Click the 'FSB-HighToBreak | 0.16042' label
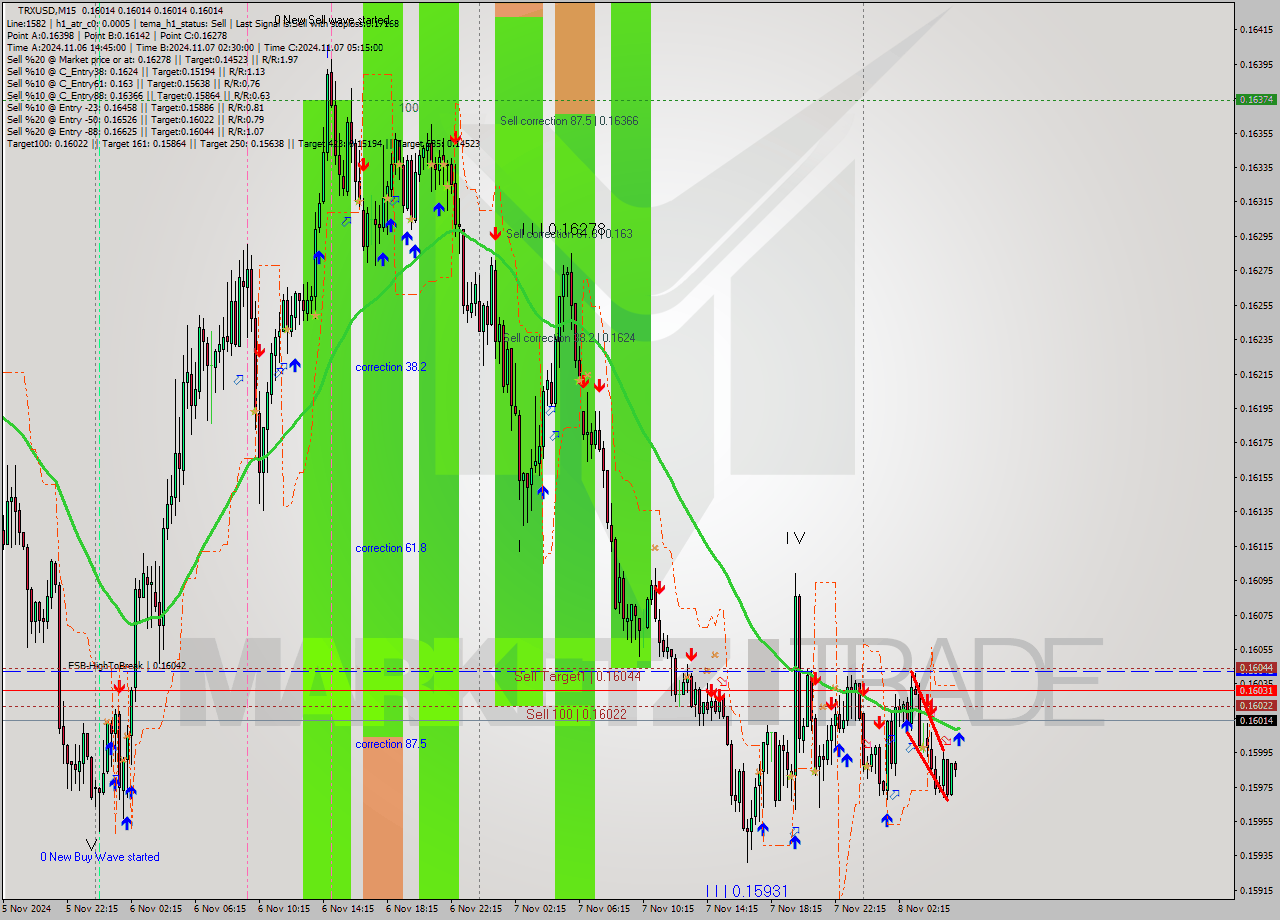The height and width of the screenshot is (920, 1280). coord(127,665)
